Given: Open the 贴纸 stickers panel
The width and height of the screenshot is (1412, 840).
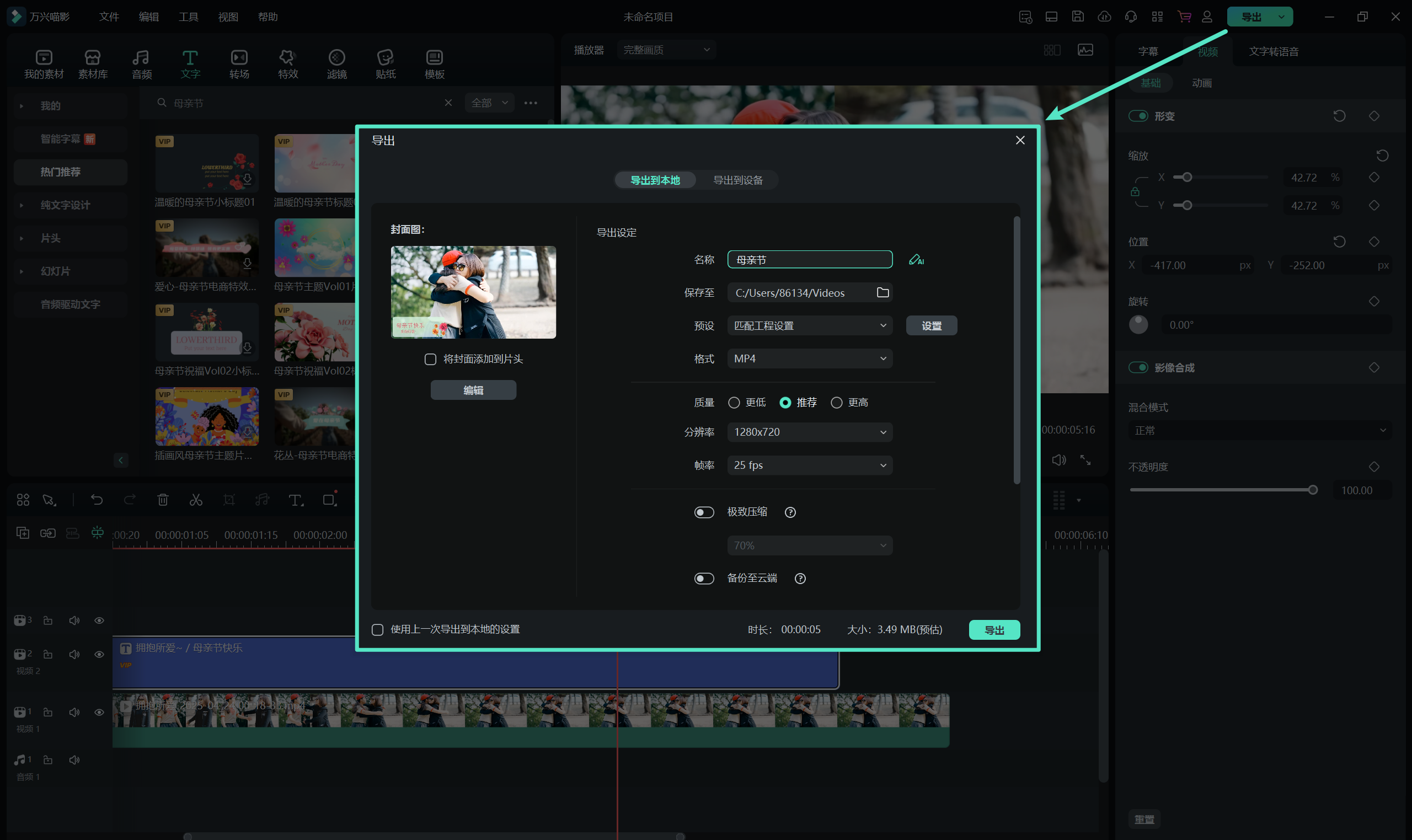Looking at the screenshot, I should [x=386, y=63].
